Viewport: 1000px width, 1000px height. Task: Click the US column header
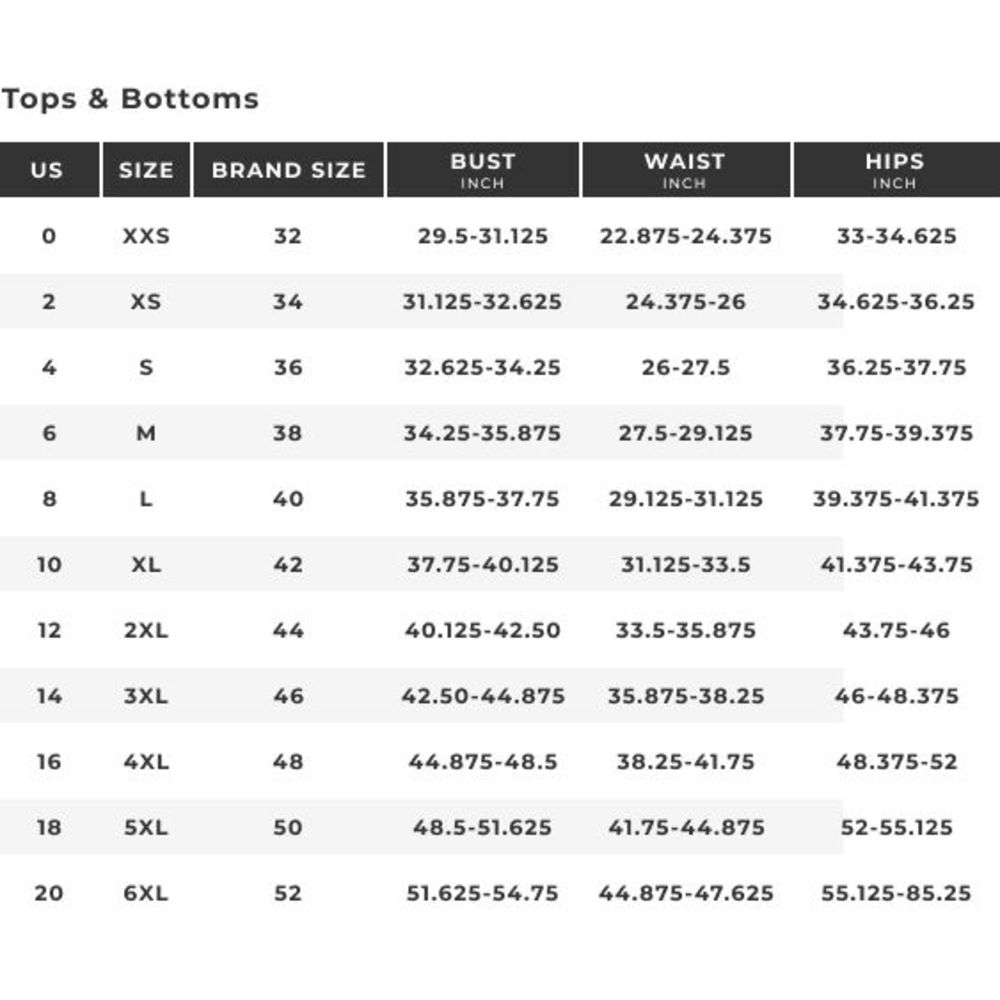point(48,170)
